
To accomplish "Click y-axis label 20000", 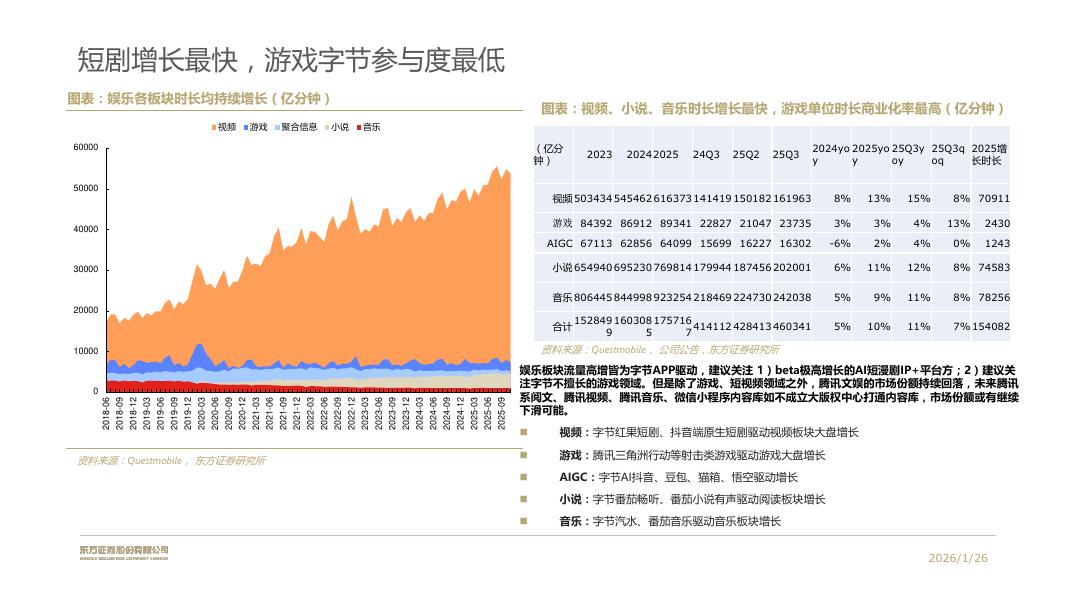I will tap(86, 310).
